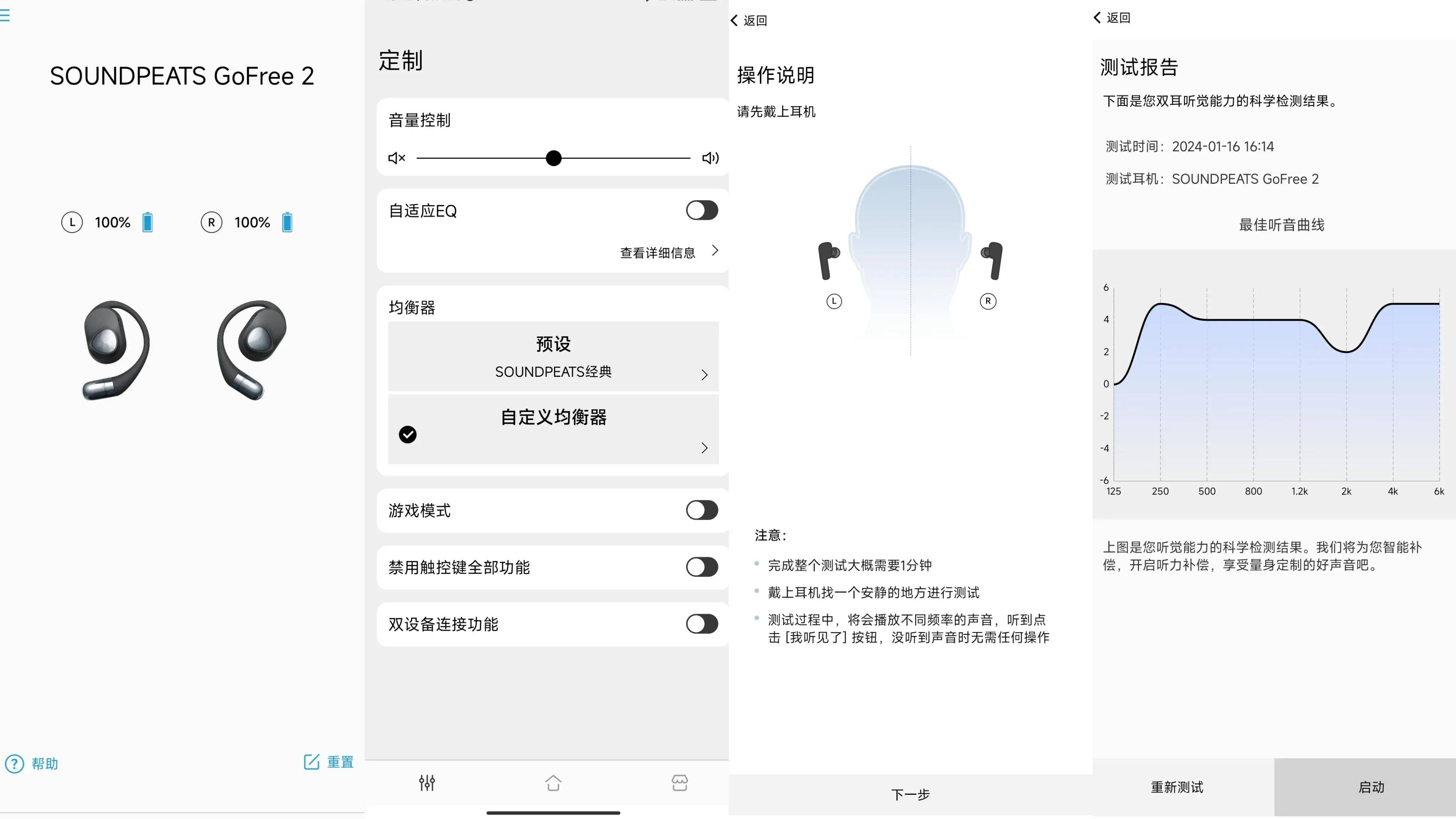
Task: Click the help question mark icon
Action: point(15,764)
